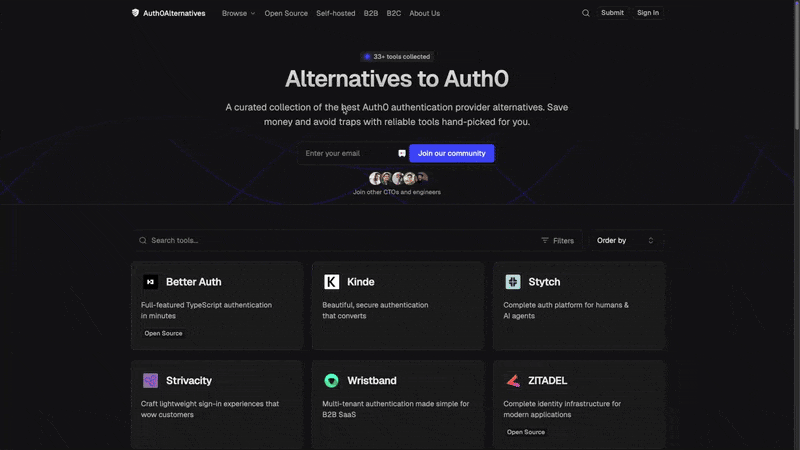Click Beautiful, secure authentication description
800x450 pixels.
375,310
